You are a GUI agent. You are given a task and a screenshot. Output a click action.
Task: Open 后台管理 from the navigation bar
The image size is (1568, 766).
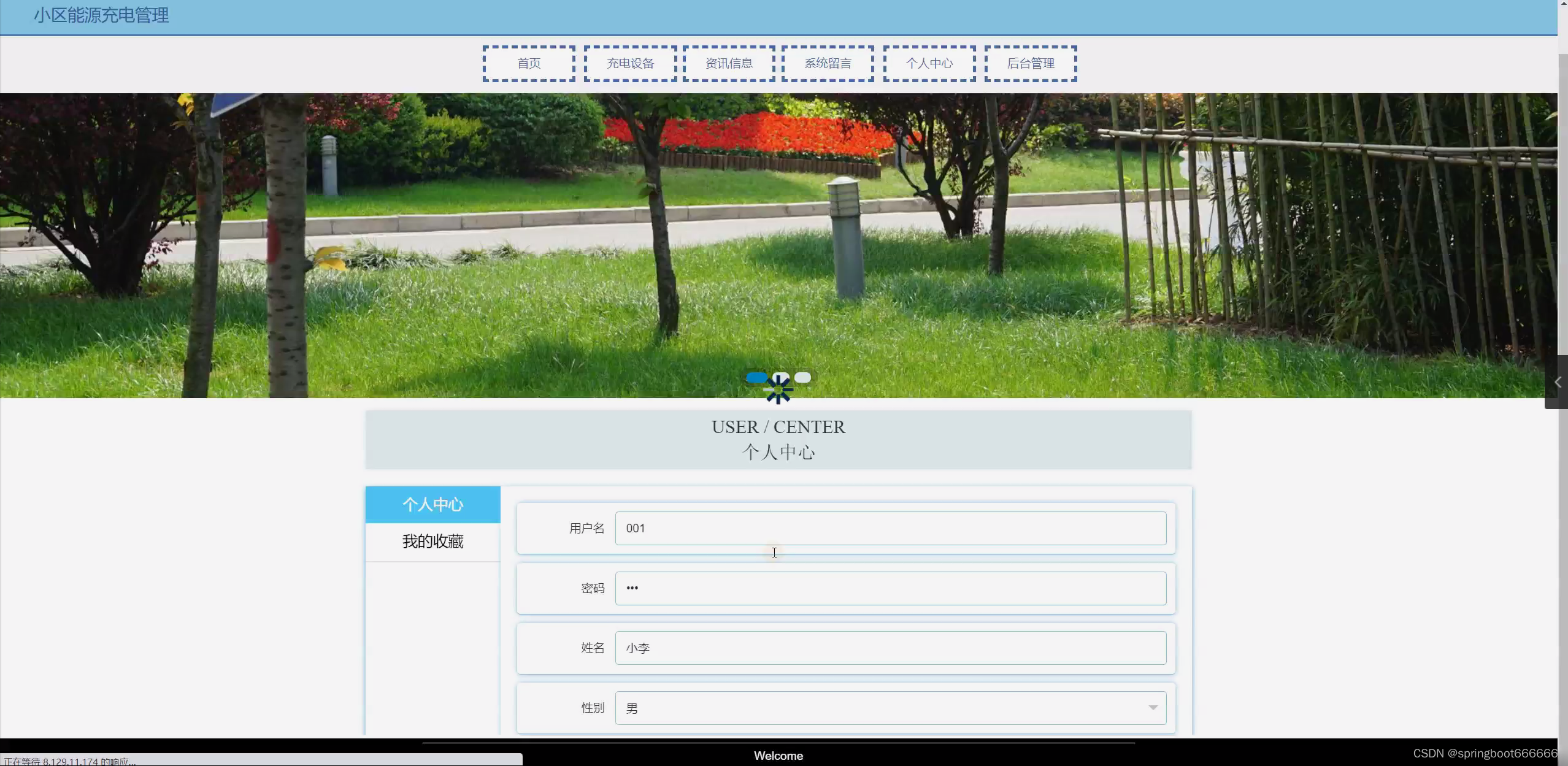(1031, 63)
